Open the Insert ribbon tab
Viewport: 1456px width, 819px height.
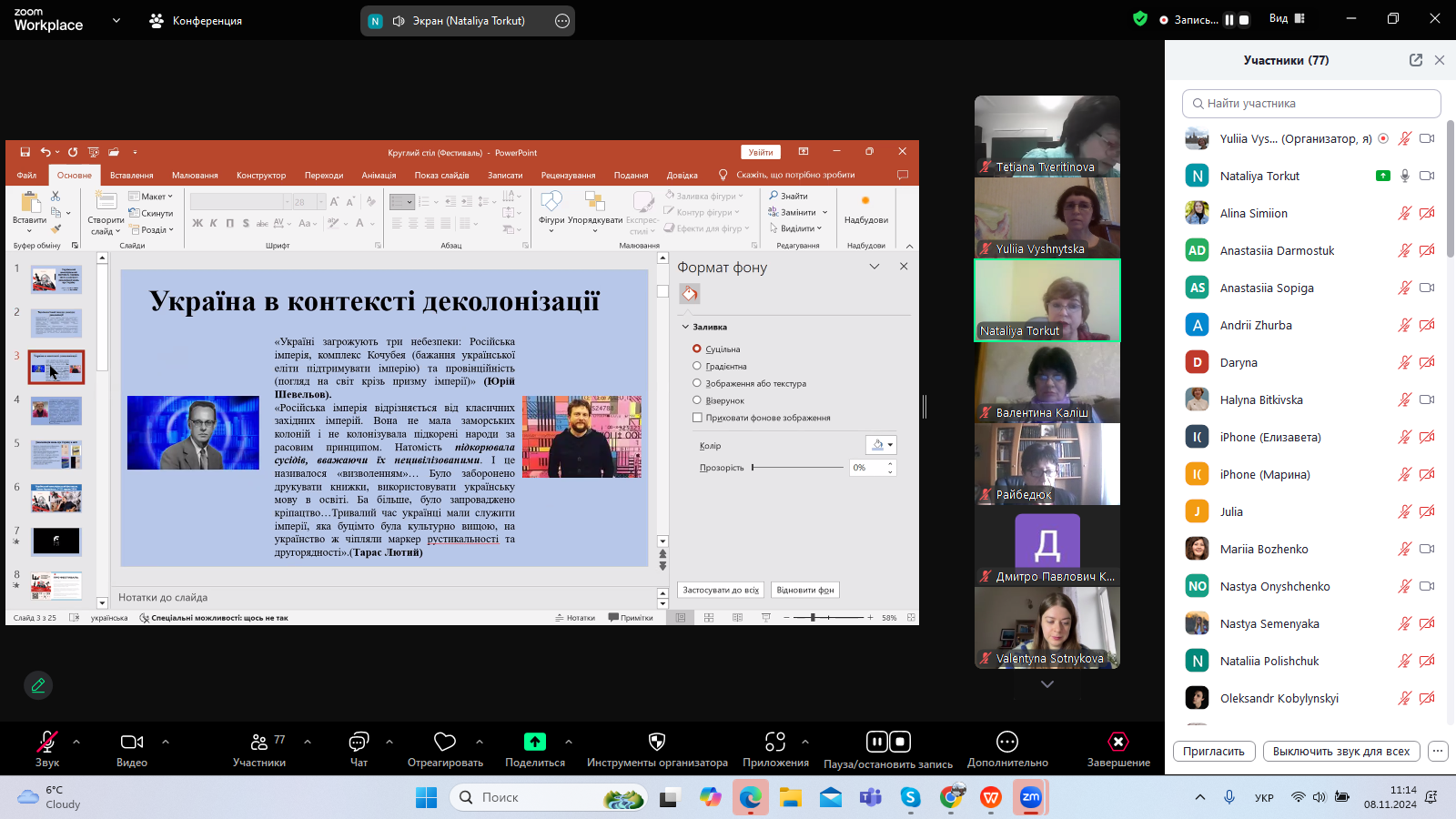[131, 176]
